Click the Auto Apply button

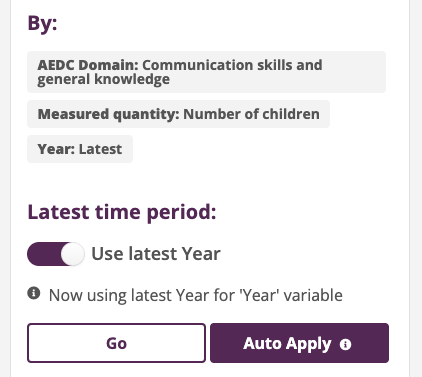(299, 343)
